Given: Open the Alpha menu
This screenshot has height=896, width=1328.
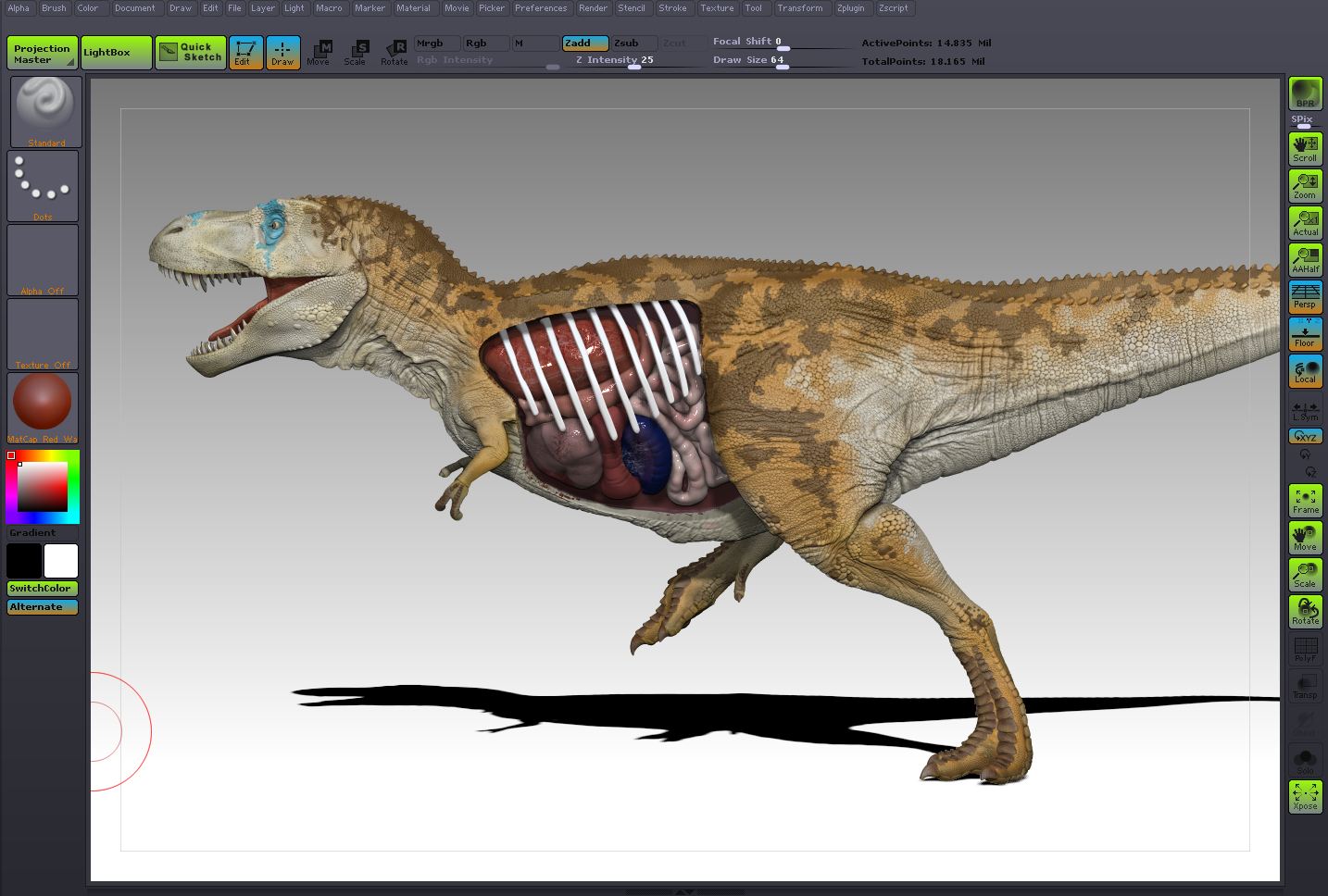Looking at the screenshot, I should coord(19,8).
